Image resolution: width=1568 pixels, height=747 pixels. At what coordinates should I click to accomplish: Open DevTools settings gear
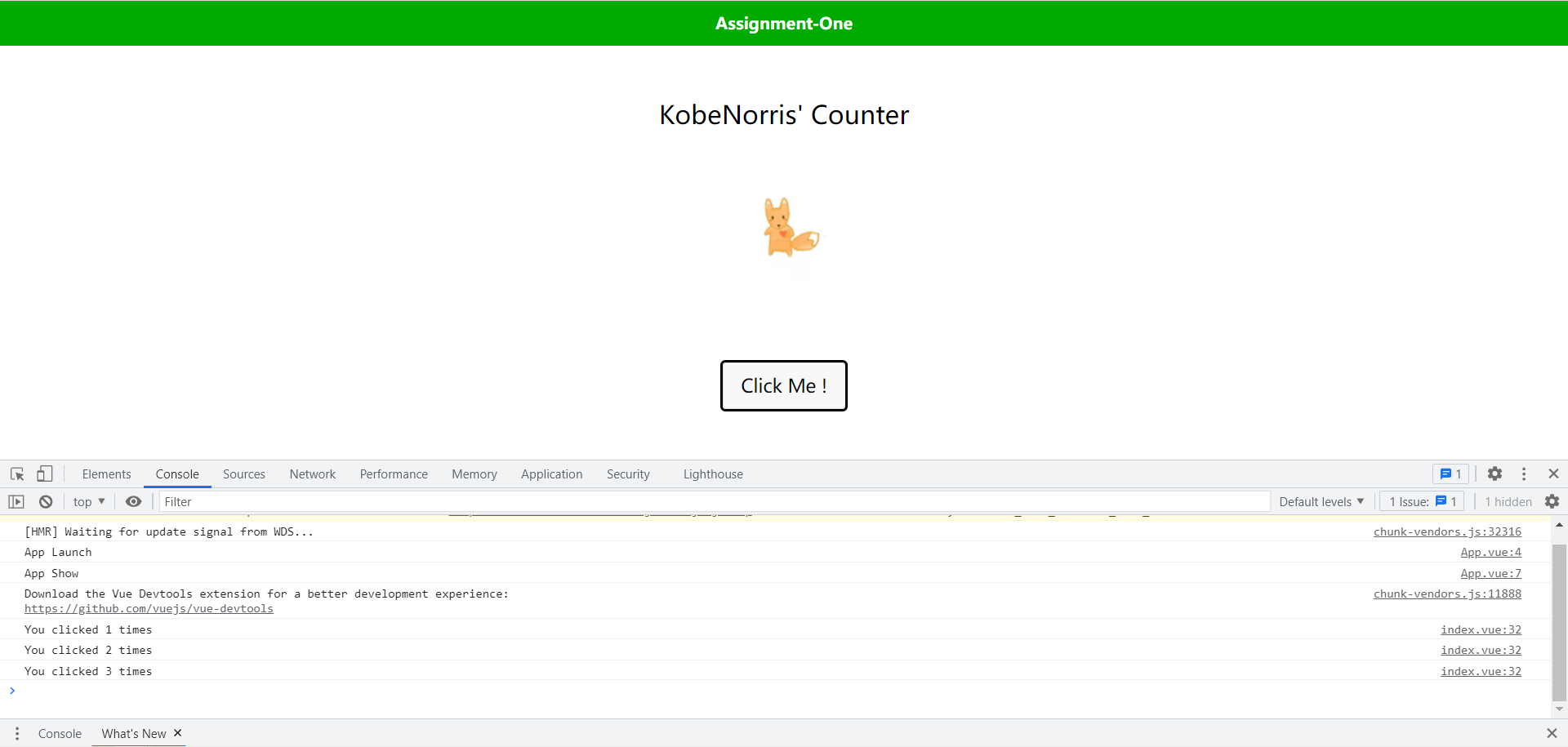pyautogui.click(x=1494, y=474)
